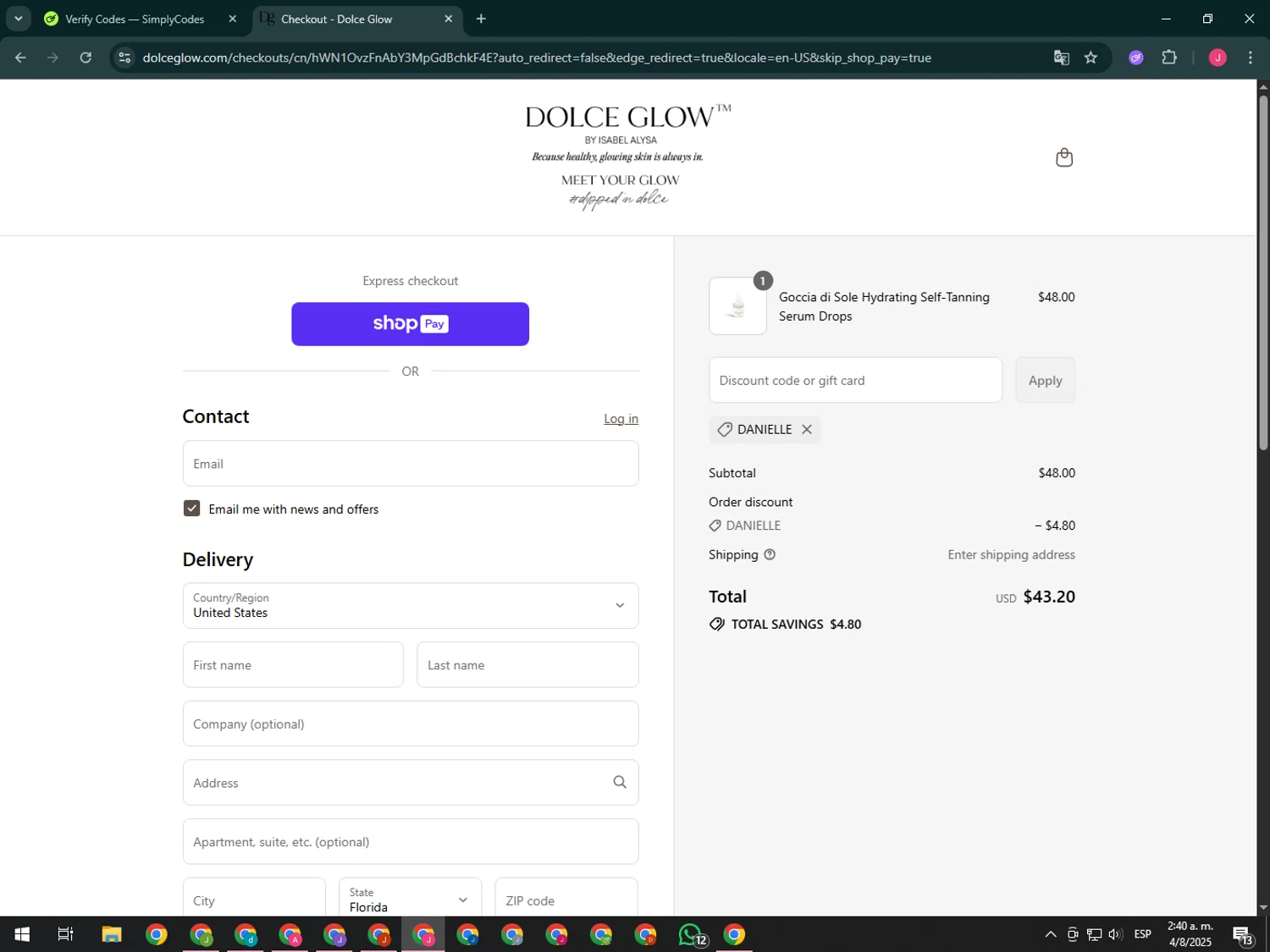Screen dimensions: 1270x952
Task: Click the Company (optional) field
Action: (411, 724)
